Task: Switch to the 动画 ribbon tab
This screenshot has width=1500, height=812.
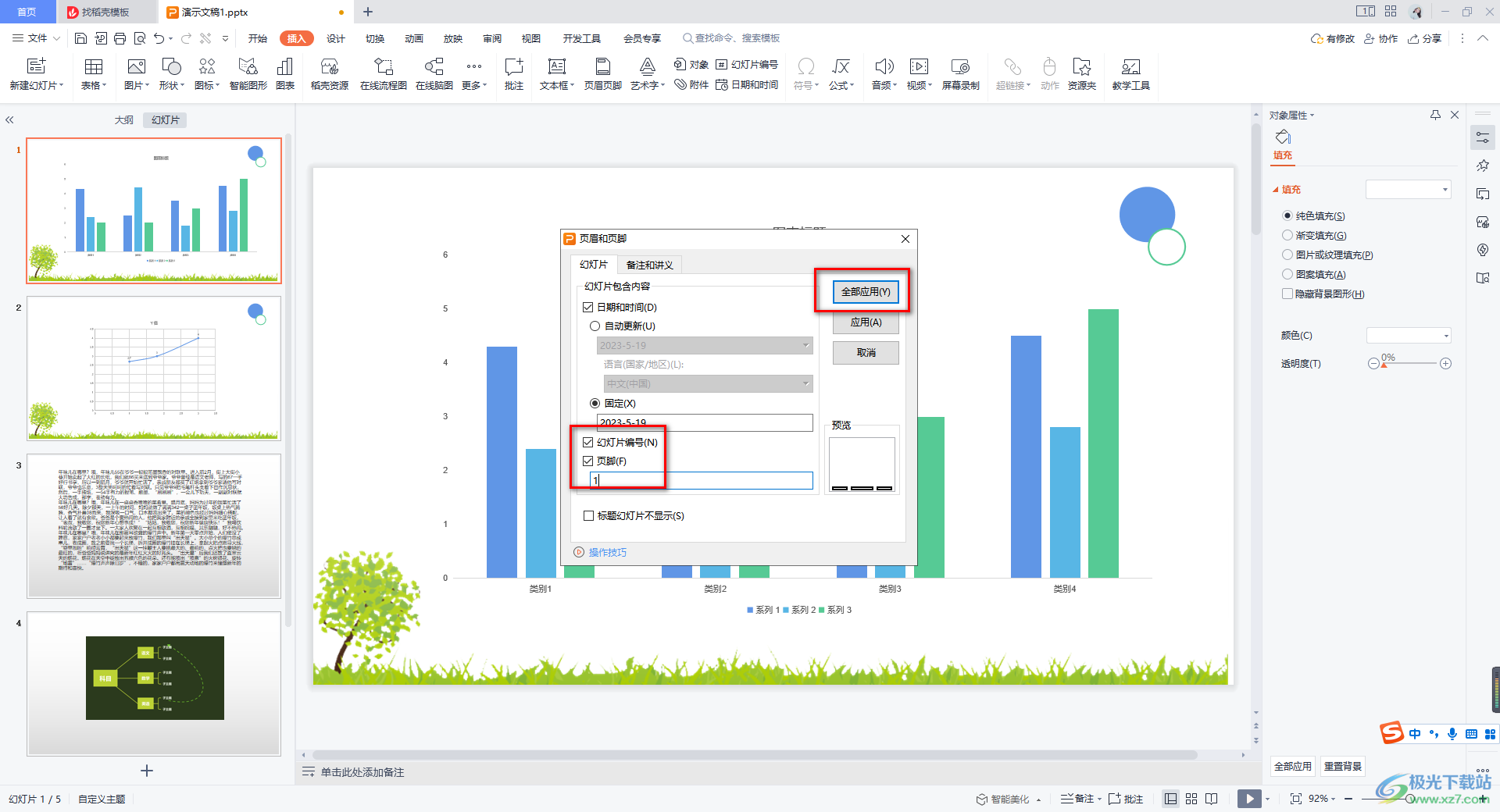Action: coord(414,38)
